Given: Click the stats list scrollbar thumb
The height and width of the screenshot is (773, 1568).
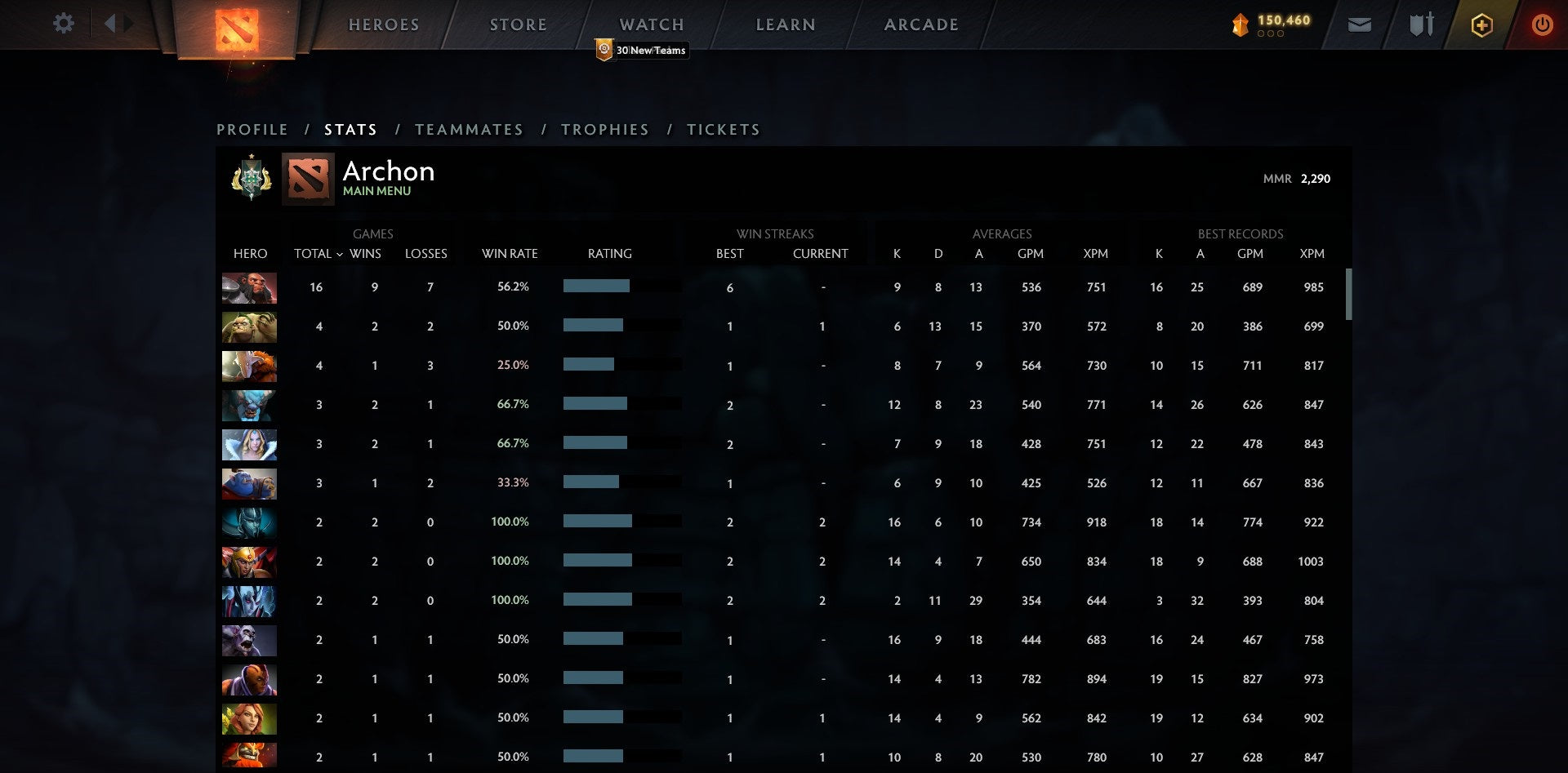Looking at the screenshot, I should (x=1348, y=294).
